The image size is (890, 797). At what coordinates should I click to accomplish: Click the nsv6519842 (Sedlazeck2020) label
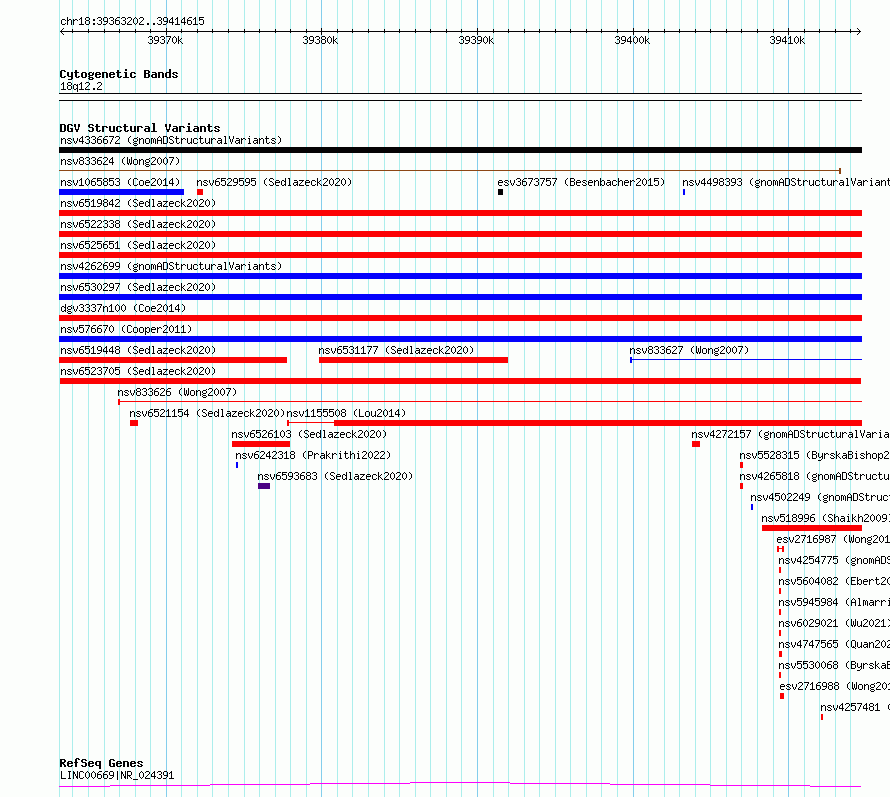[x=138, y=203]
